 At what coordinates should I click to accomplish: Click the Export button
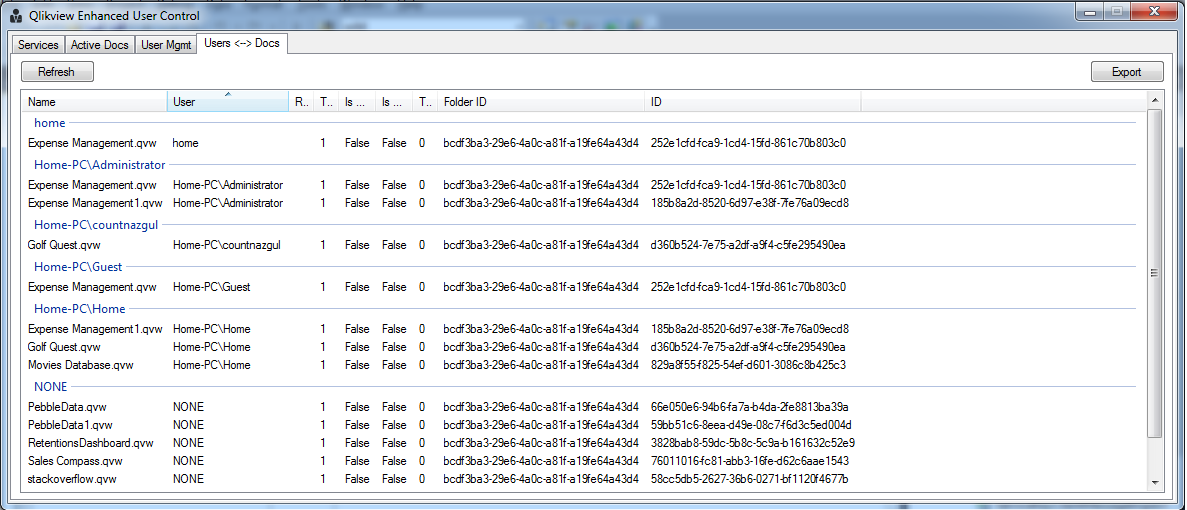click(x=1126, y=72)
